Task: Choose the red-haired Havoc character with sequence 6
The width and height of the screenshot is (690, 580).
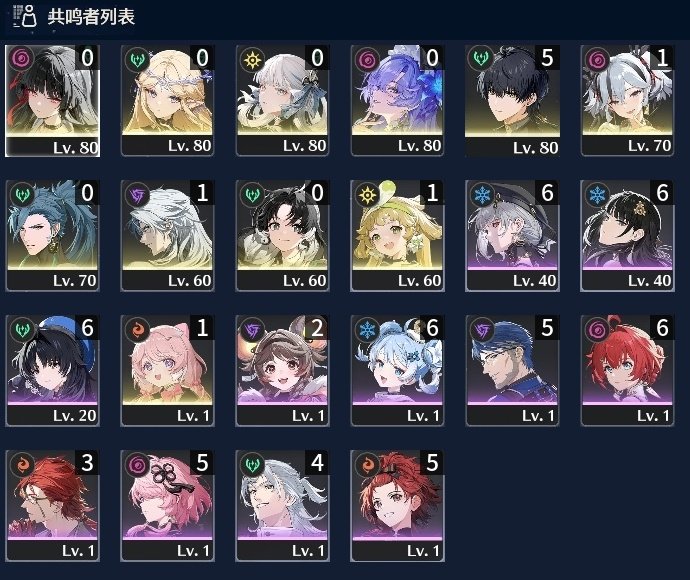Action: [x=628, y=371]
